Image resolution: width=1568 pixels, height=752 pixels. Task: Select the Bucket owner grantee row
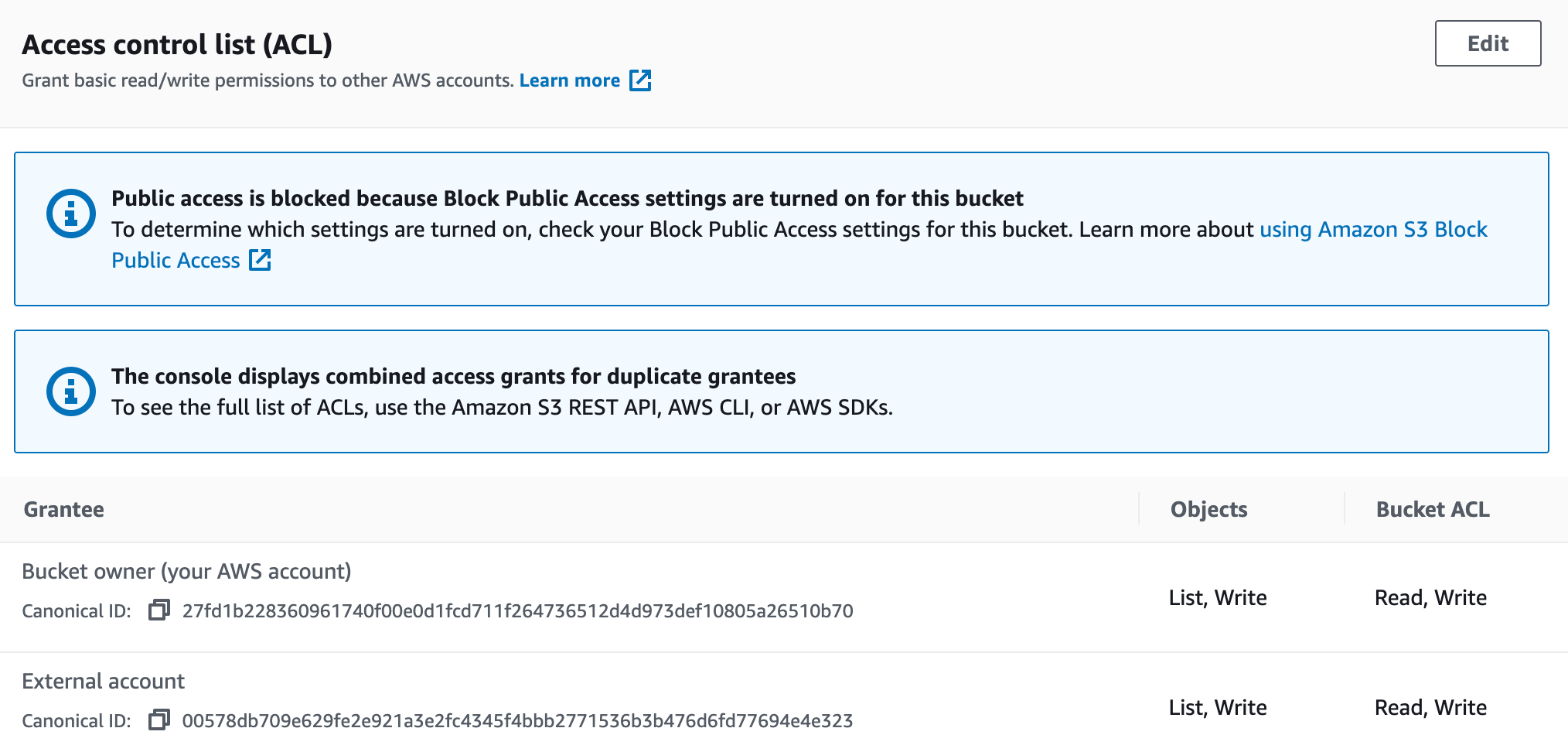click(187, 571)
